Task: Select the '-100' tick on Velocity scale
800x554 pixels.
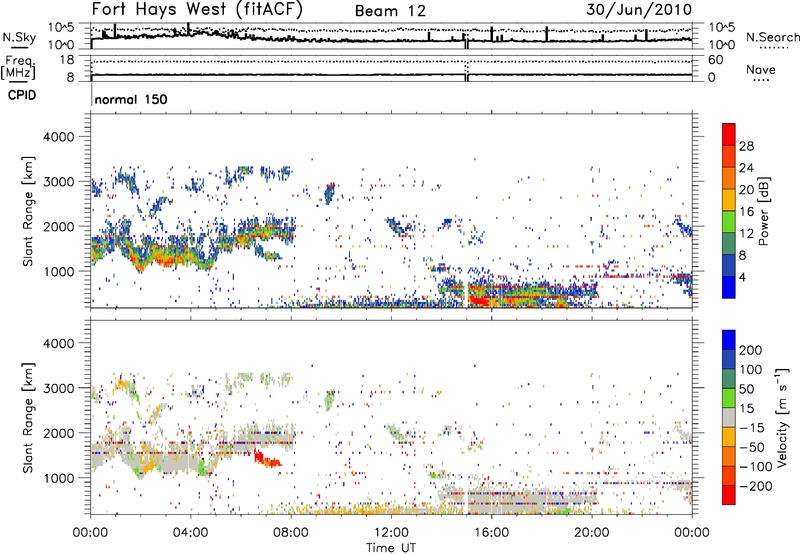Action: (x=756, y=467)
